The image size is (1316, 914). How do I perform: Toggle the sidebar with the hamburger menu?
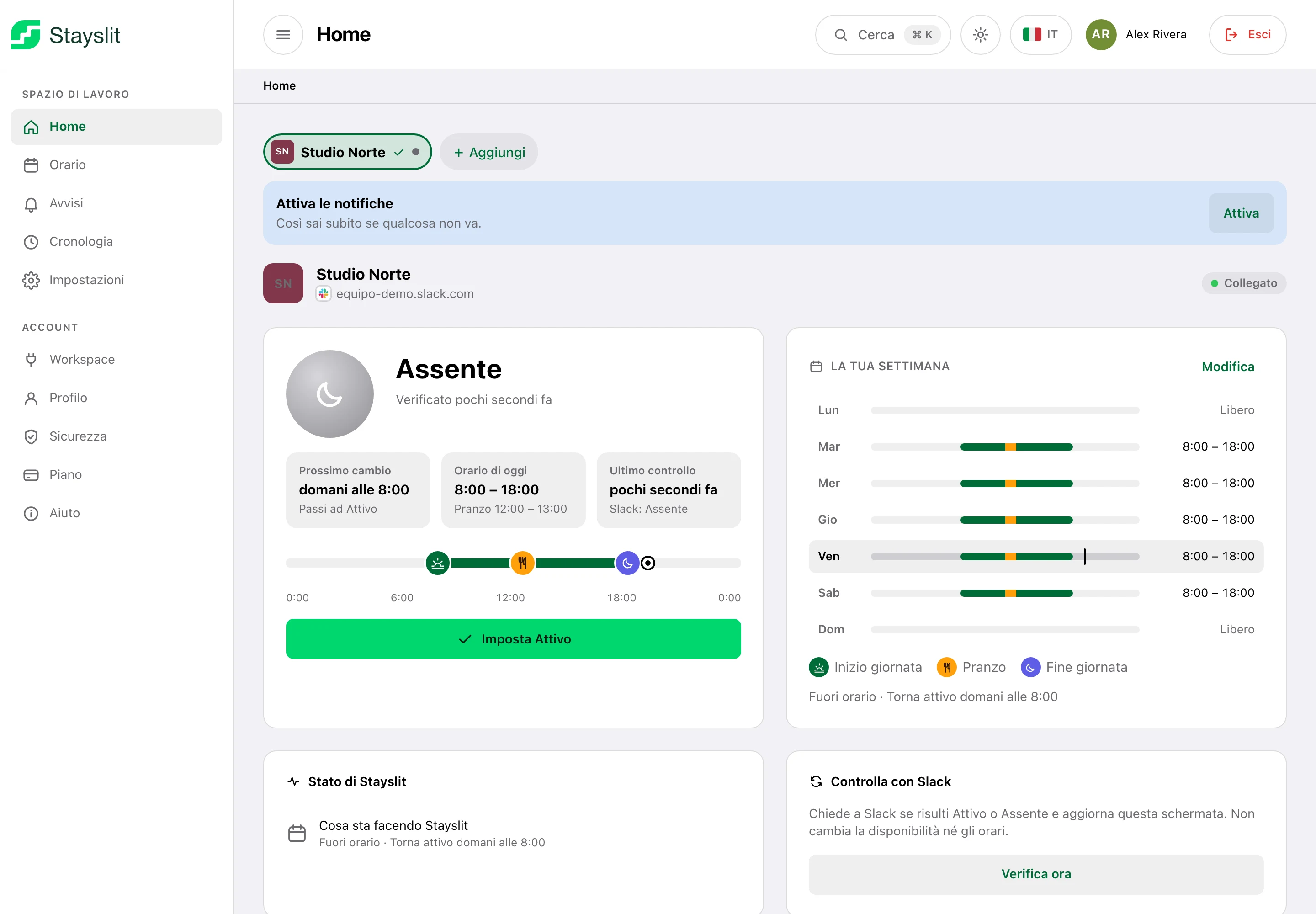283,35
